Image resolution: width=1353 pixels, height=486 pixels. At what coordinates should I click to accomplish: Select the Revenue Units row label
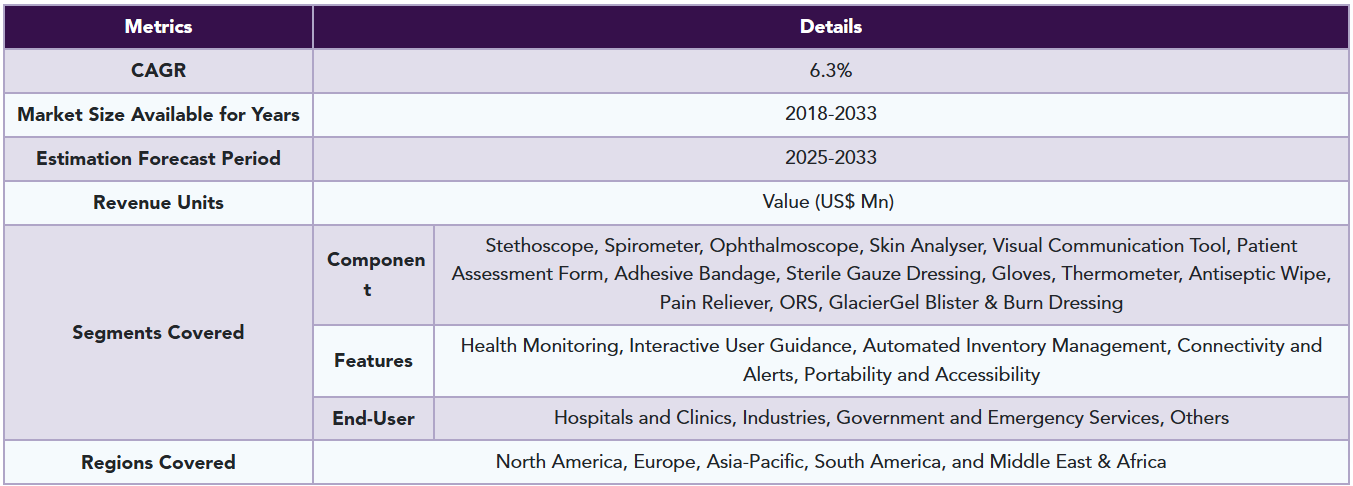158,202
